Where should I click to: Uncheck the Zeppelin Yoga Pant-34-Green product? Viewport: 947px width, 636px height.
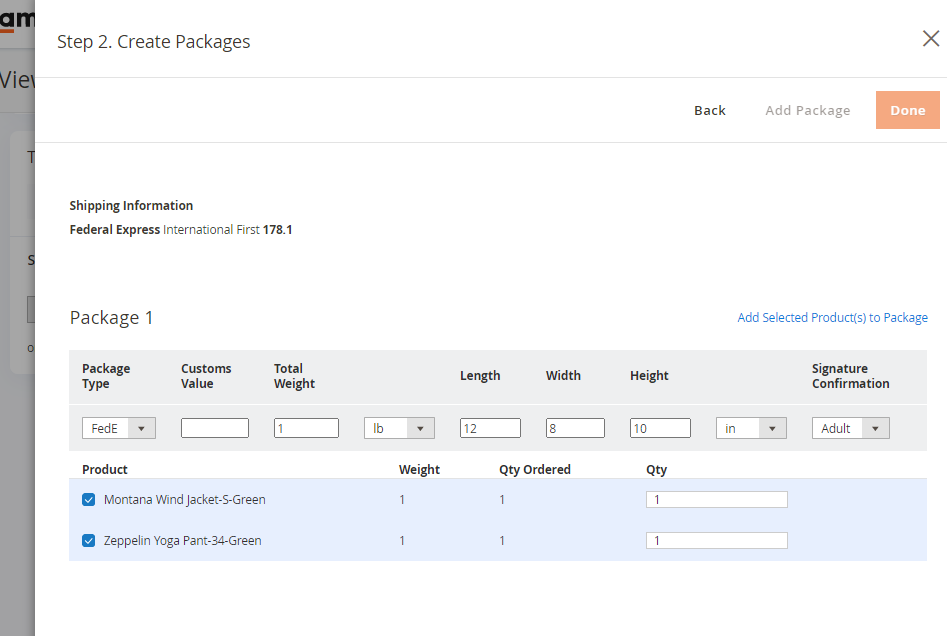(88, 540)
